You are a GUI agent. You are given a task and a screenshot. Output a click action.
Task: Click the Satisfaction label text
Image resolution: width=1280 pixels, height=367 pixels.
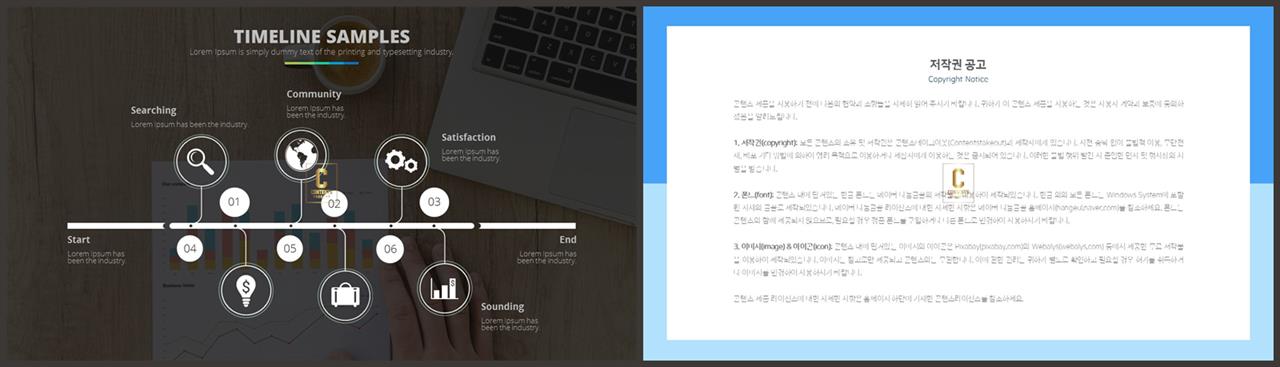click(x=469, y=137)
